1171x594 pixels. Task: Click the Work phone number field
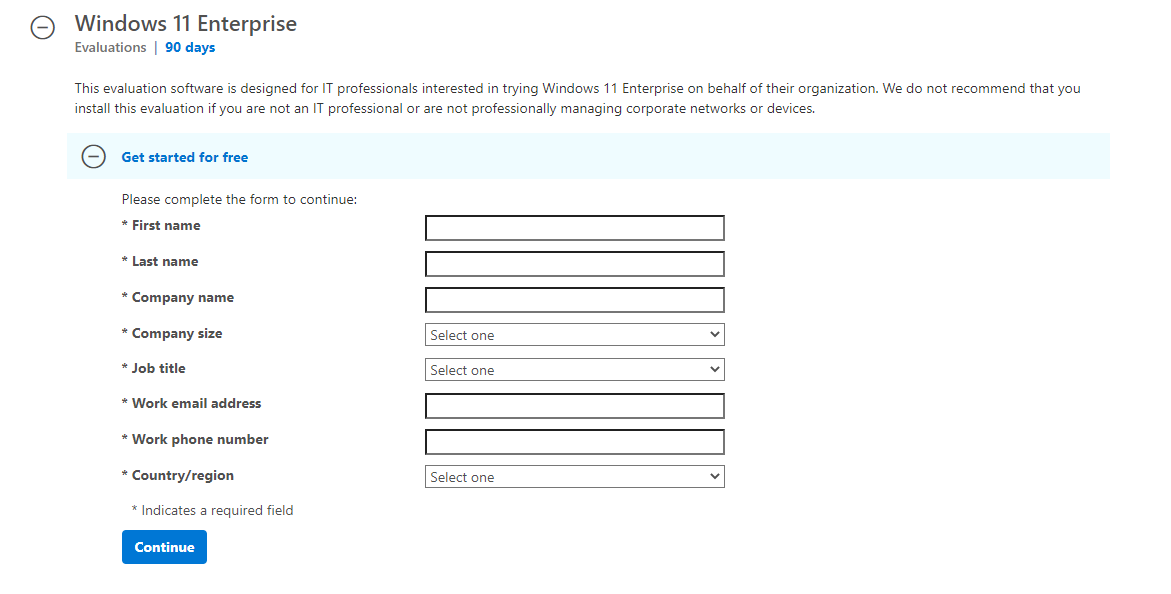575,441
